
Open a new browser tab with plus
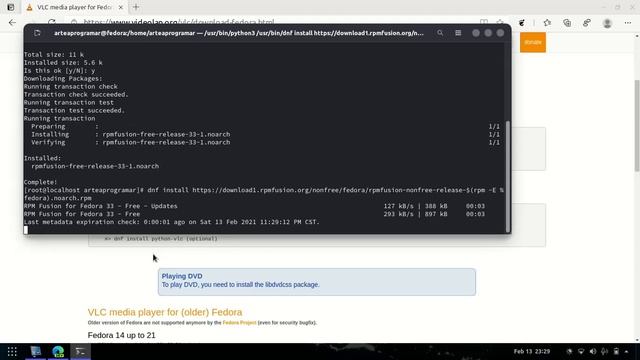coord(136,7)
